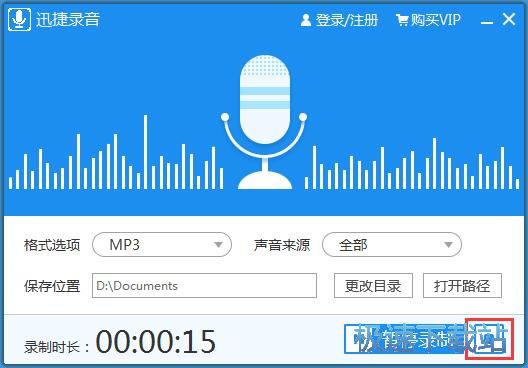Click the 00:00:15 recording duration readout
This screenshot has width=528, height=368.
tap(156, 341)
